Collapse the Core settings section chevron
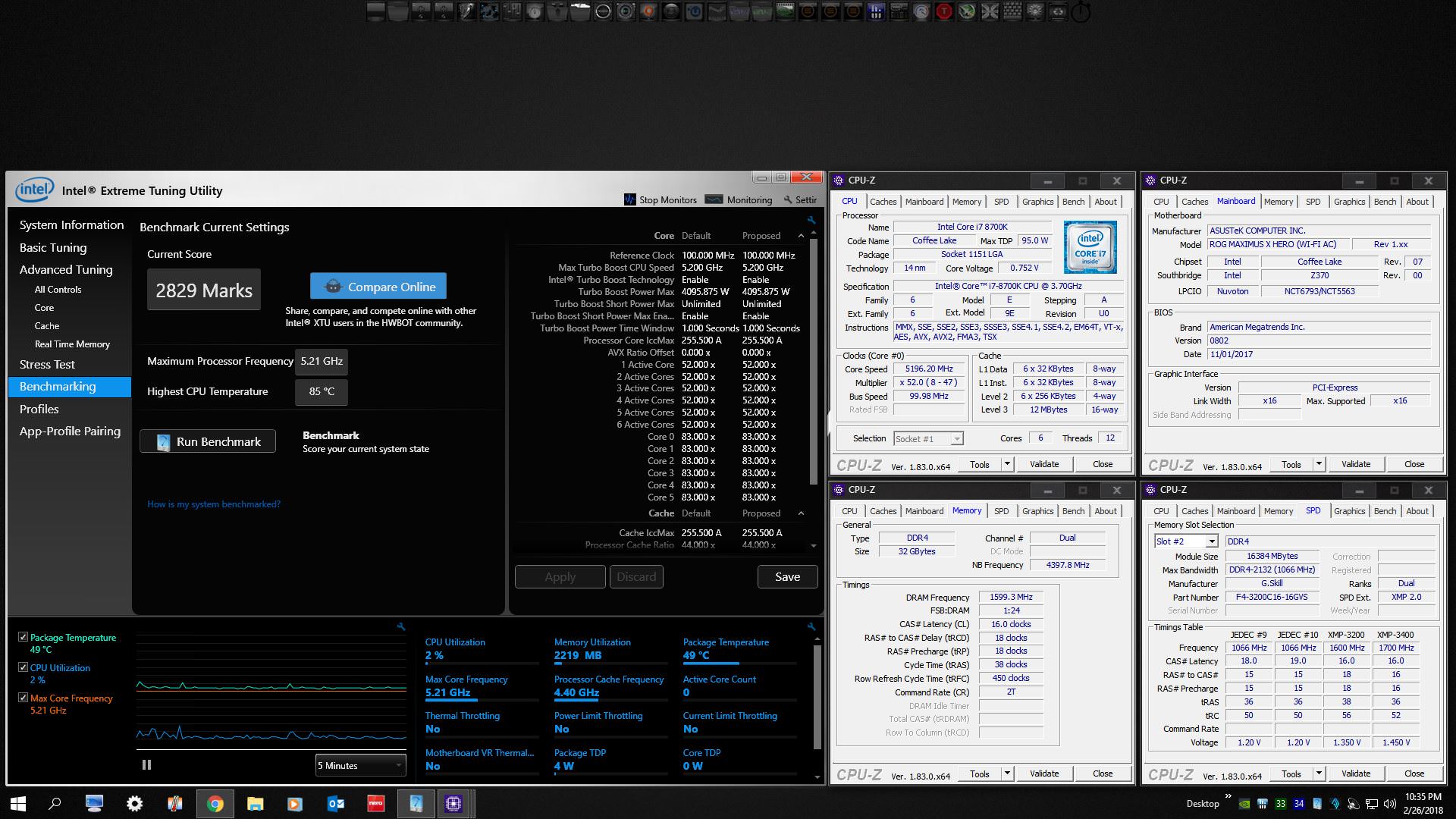Screen dimensions: 1456x819 (801, 236)
